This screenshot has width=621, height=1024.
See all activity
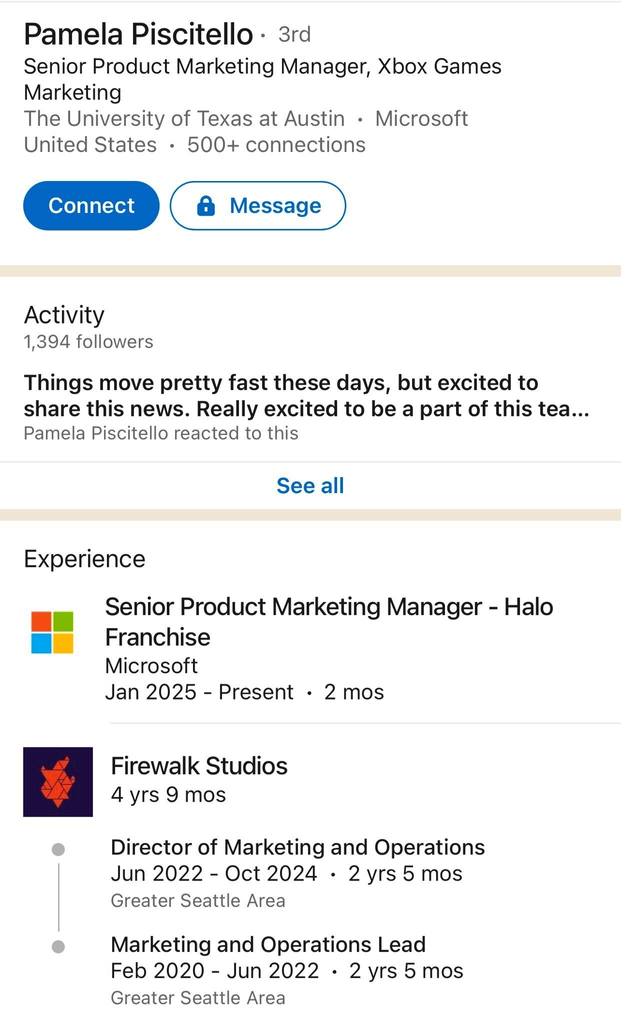310,486
